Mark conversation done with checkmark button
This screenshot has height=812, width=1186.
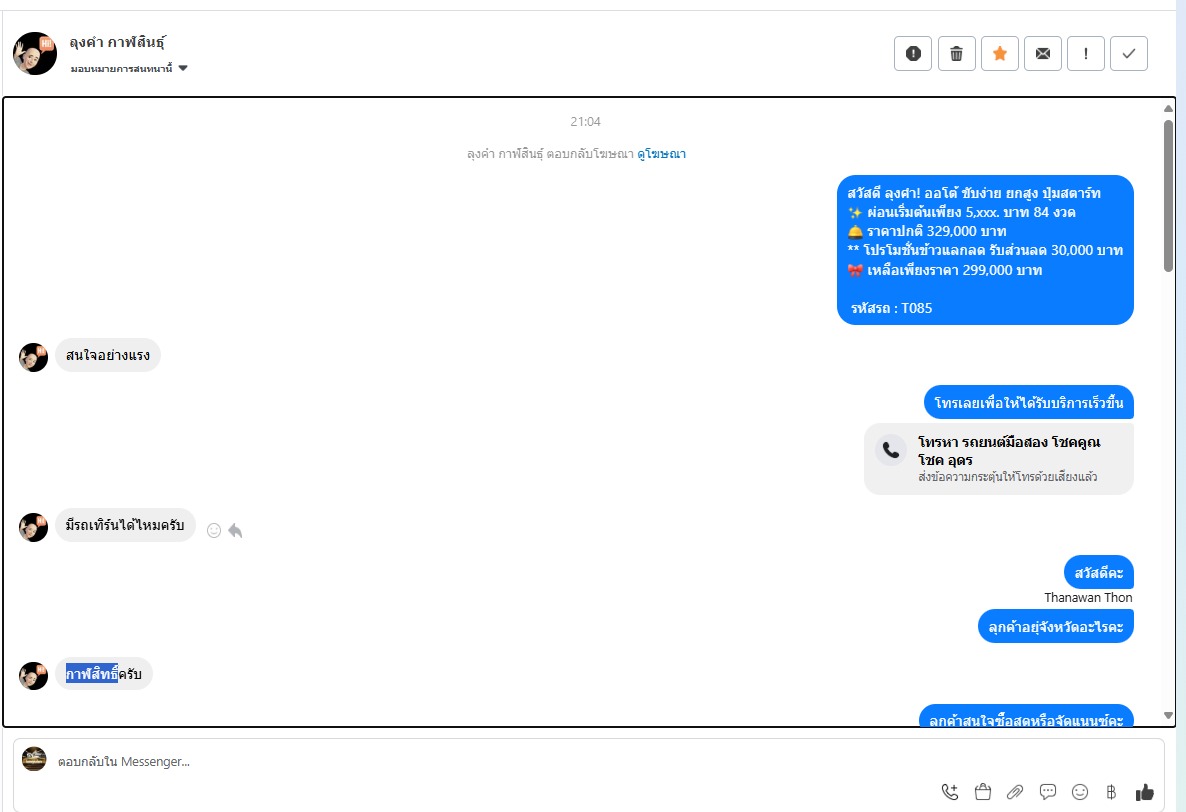[x=1129, y=54]
